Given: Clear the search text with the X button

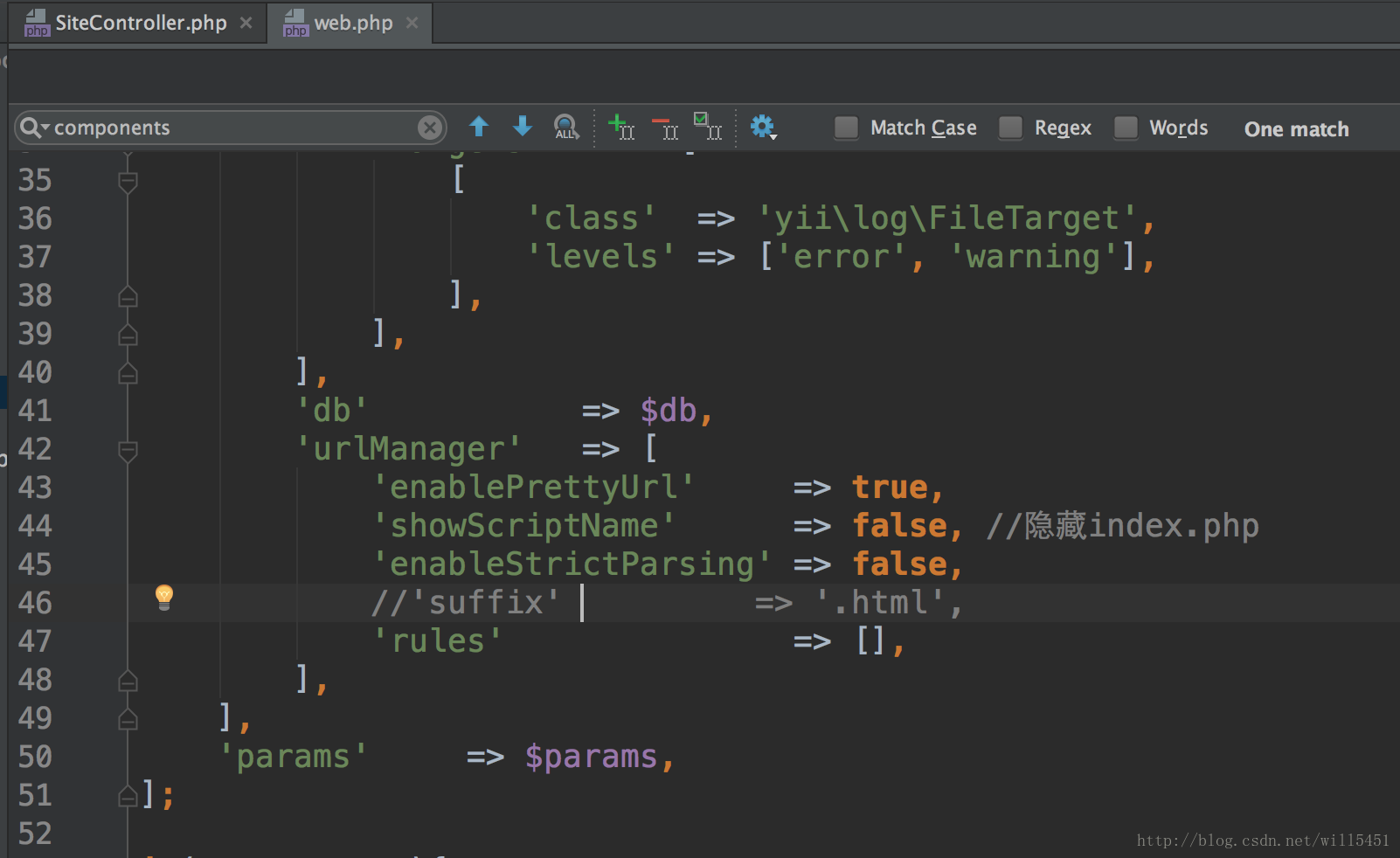Looking at the screenshot, I should click(x=429, y=128).
